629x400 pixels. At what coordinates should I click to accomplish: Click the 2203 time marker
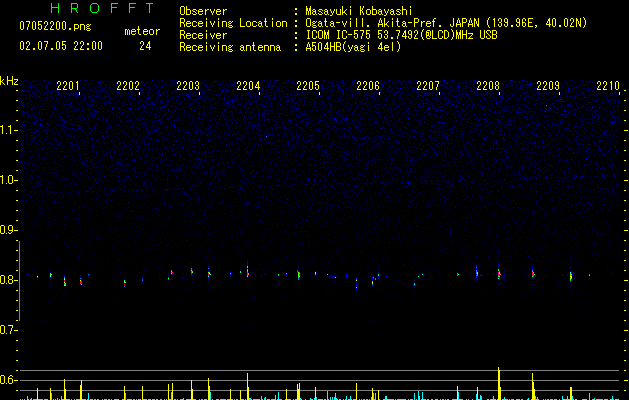188,85
